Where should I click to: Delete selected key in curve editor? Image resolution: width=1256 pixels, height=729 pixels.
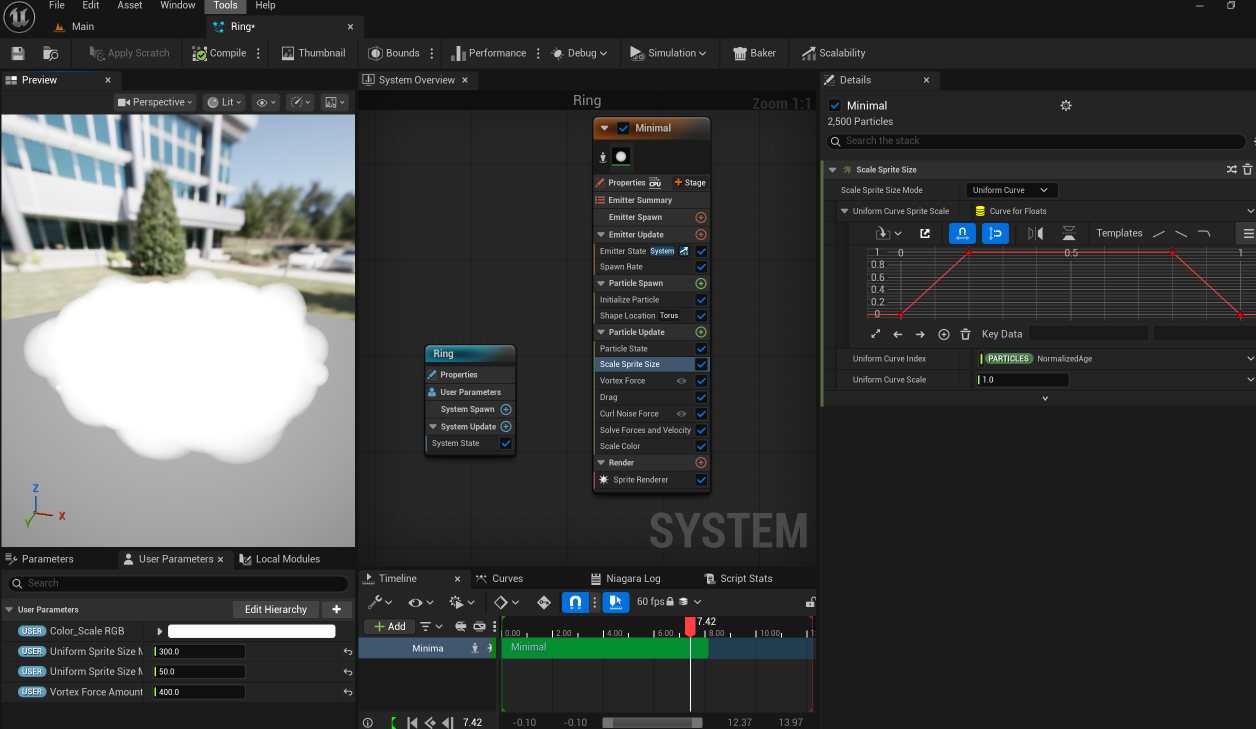pos(965,334)
